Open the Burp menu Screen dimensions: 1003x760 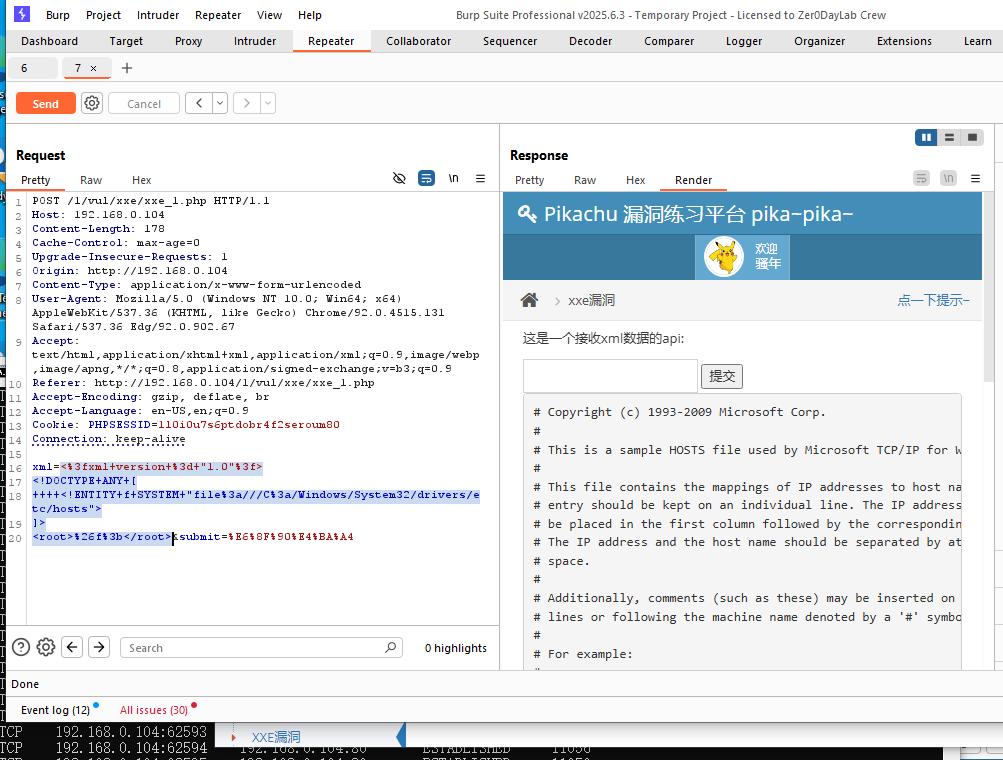point(58,15)
